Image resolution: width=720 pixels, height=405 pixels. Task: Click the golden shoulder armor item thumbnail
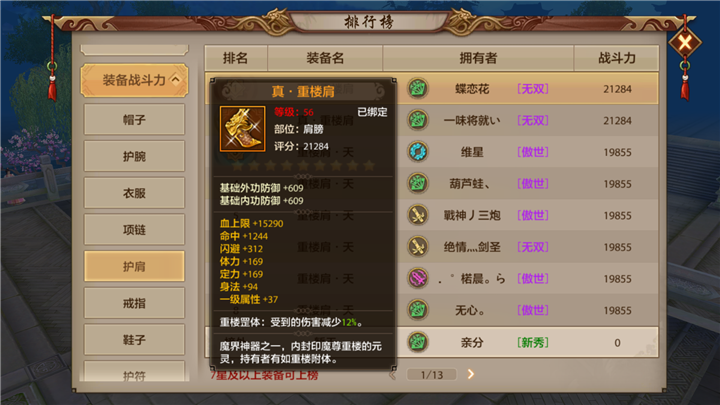click(x=242, y=129)
